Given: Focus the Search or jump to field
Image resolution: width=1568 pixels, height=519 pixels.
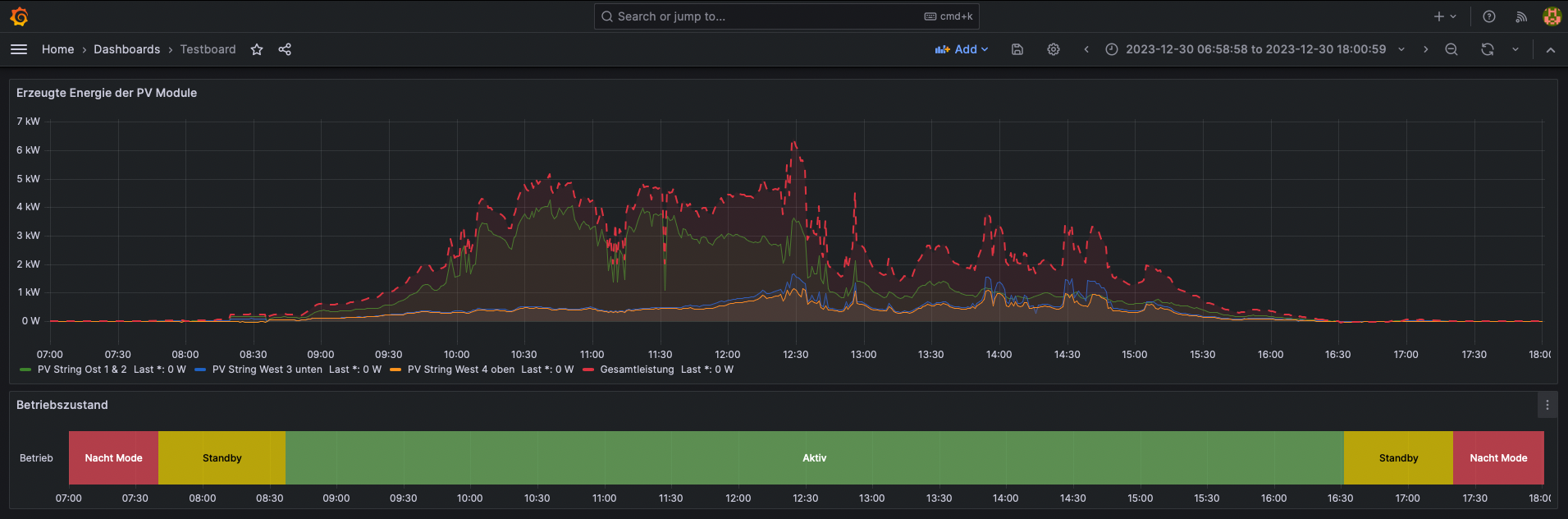Looking at the screenshot, I should pyautogui.click(x=786, y=16).
